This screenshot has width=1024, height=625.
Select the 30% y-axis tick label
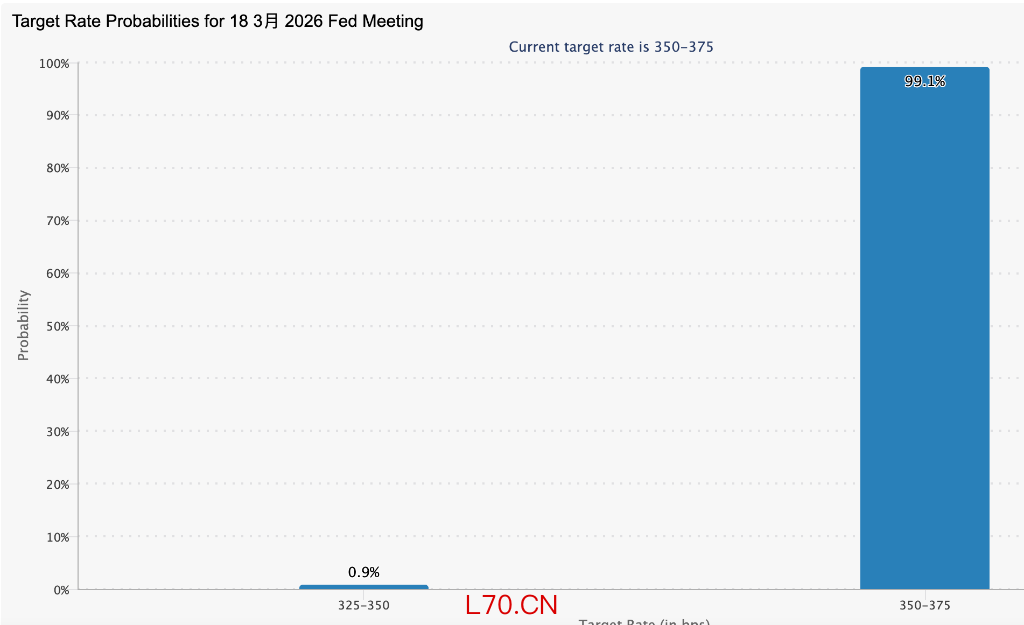point(56,432)
